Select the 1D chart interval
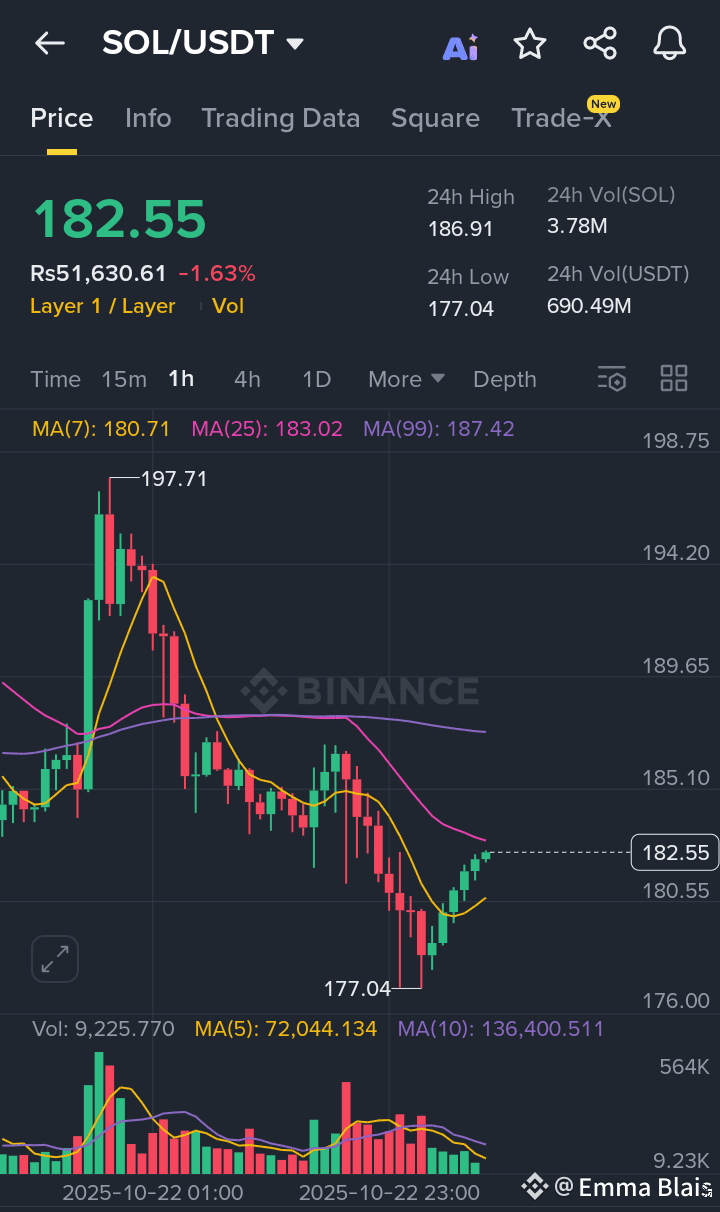Screen dimensions: 720x1212 click(316, 379)
